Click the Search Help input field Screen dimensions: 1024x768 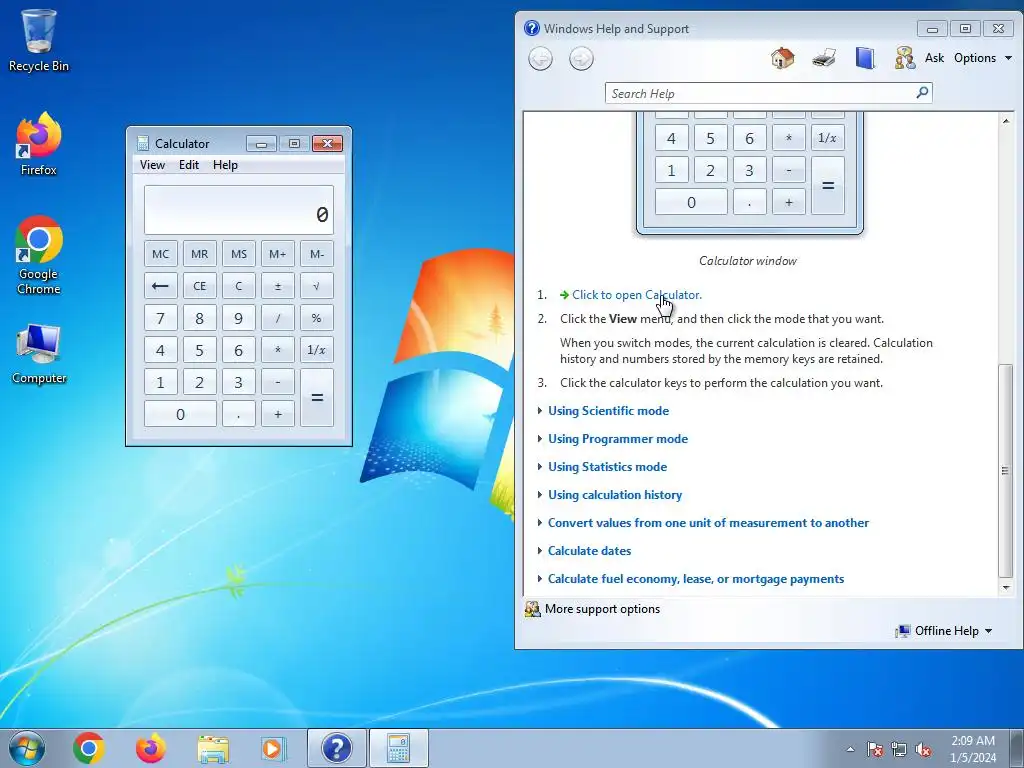tap(760, 93)
